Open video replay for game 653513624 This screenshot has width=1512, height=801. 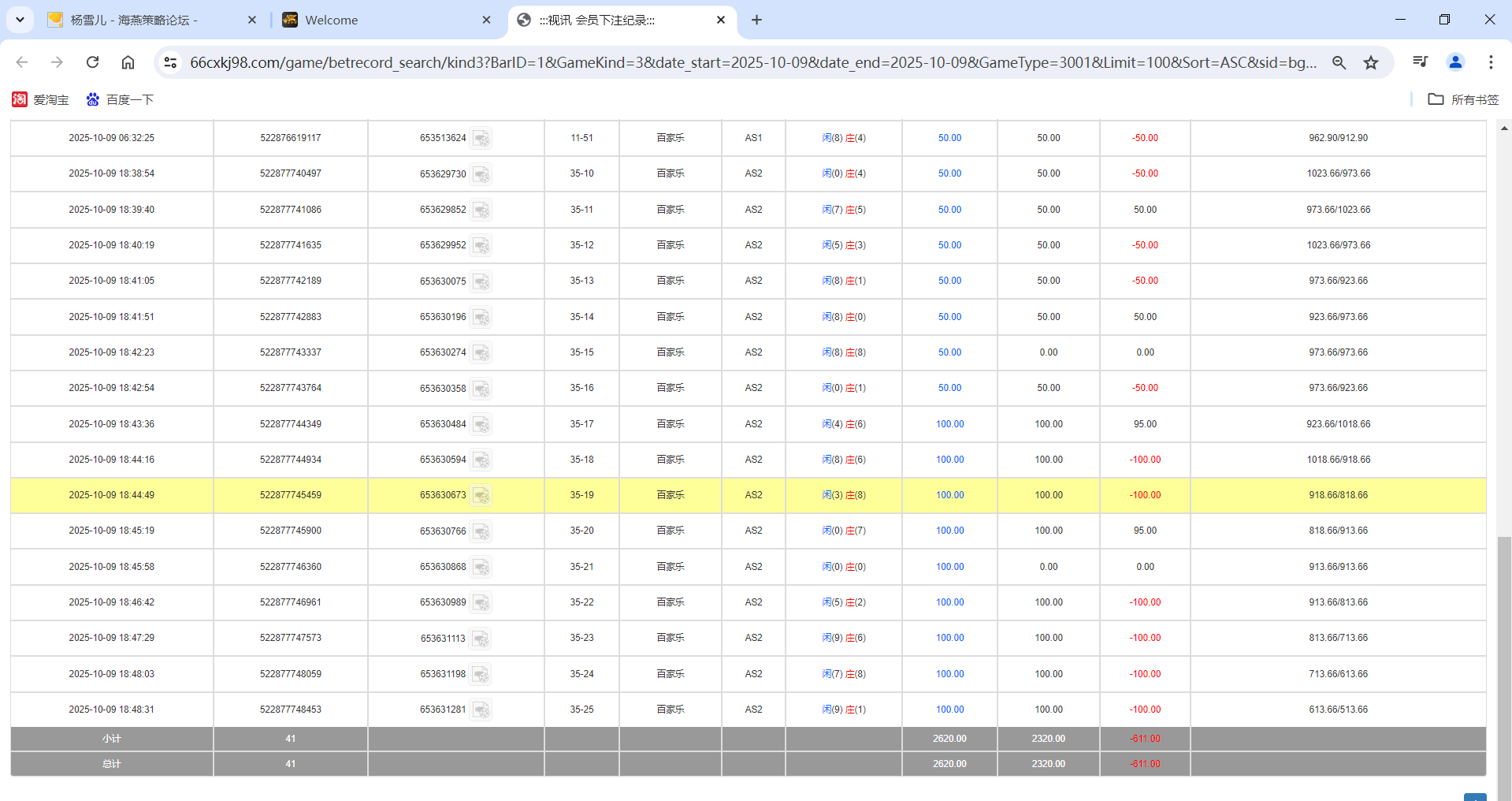482,138
